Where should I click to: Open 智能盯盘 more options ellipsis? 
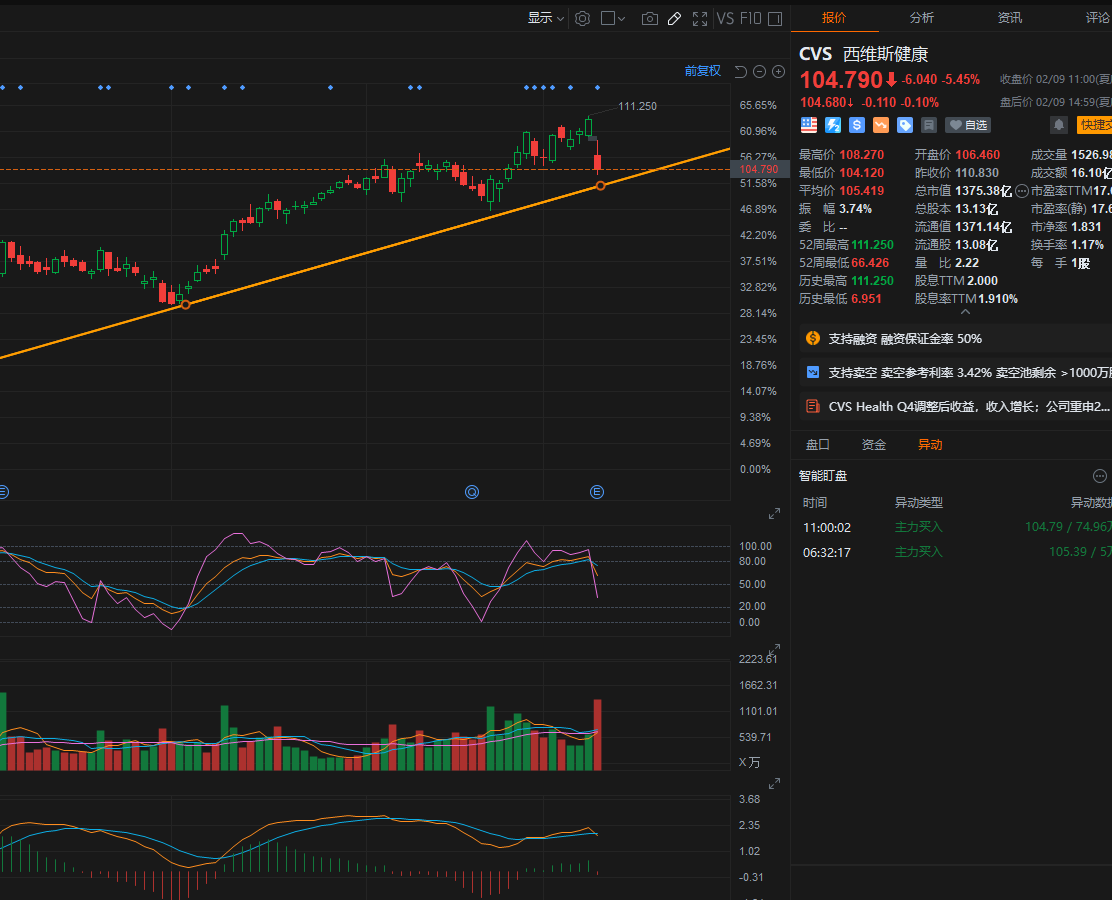coord(1099,476)
